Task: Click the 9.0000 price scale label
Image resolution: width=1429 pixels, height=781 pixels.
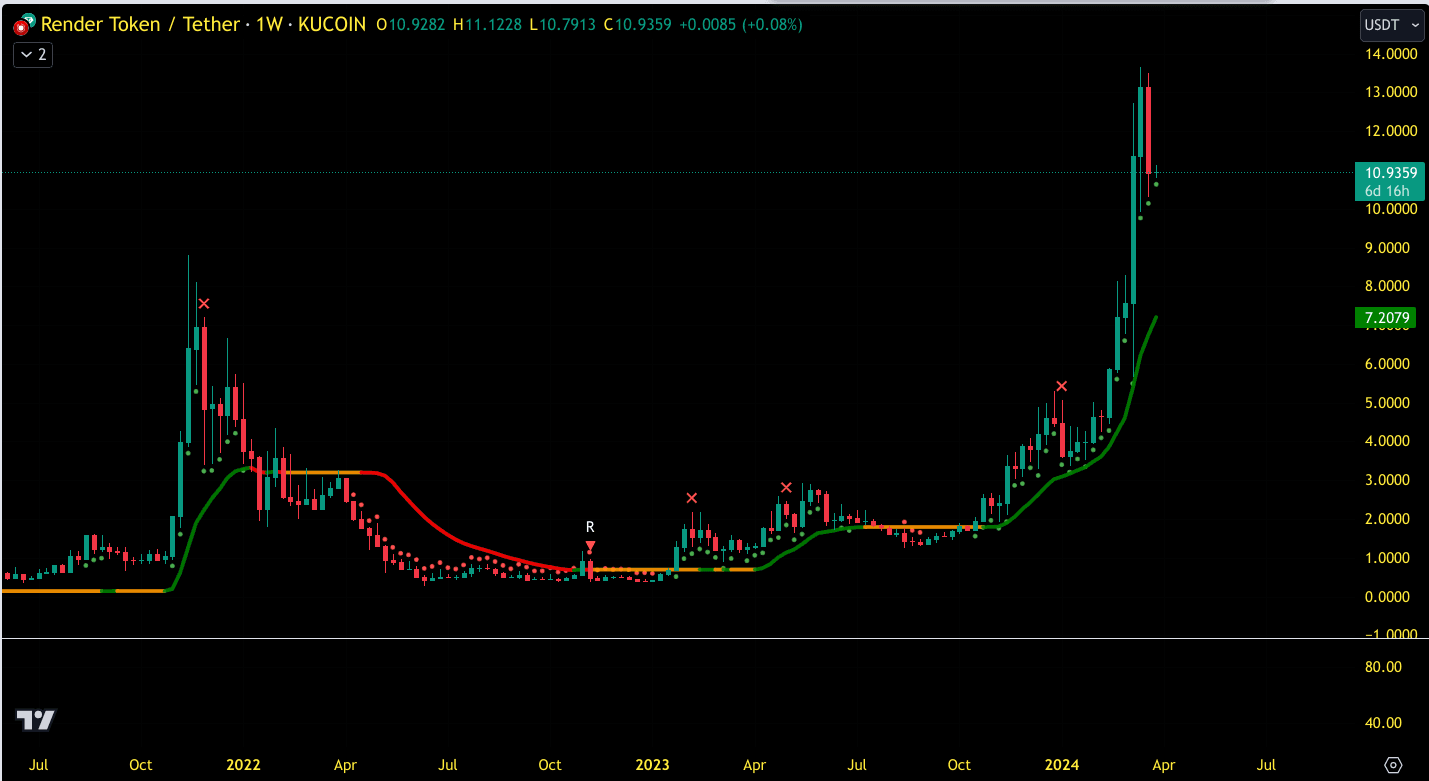Action: pyautogui.click(x=1389, y=248)
